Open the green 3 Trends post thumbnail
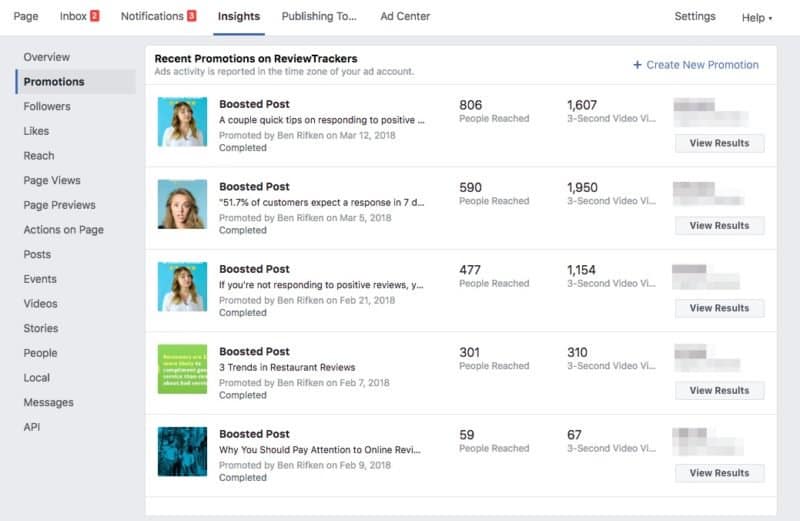 [182, 369]
